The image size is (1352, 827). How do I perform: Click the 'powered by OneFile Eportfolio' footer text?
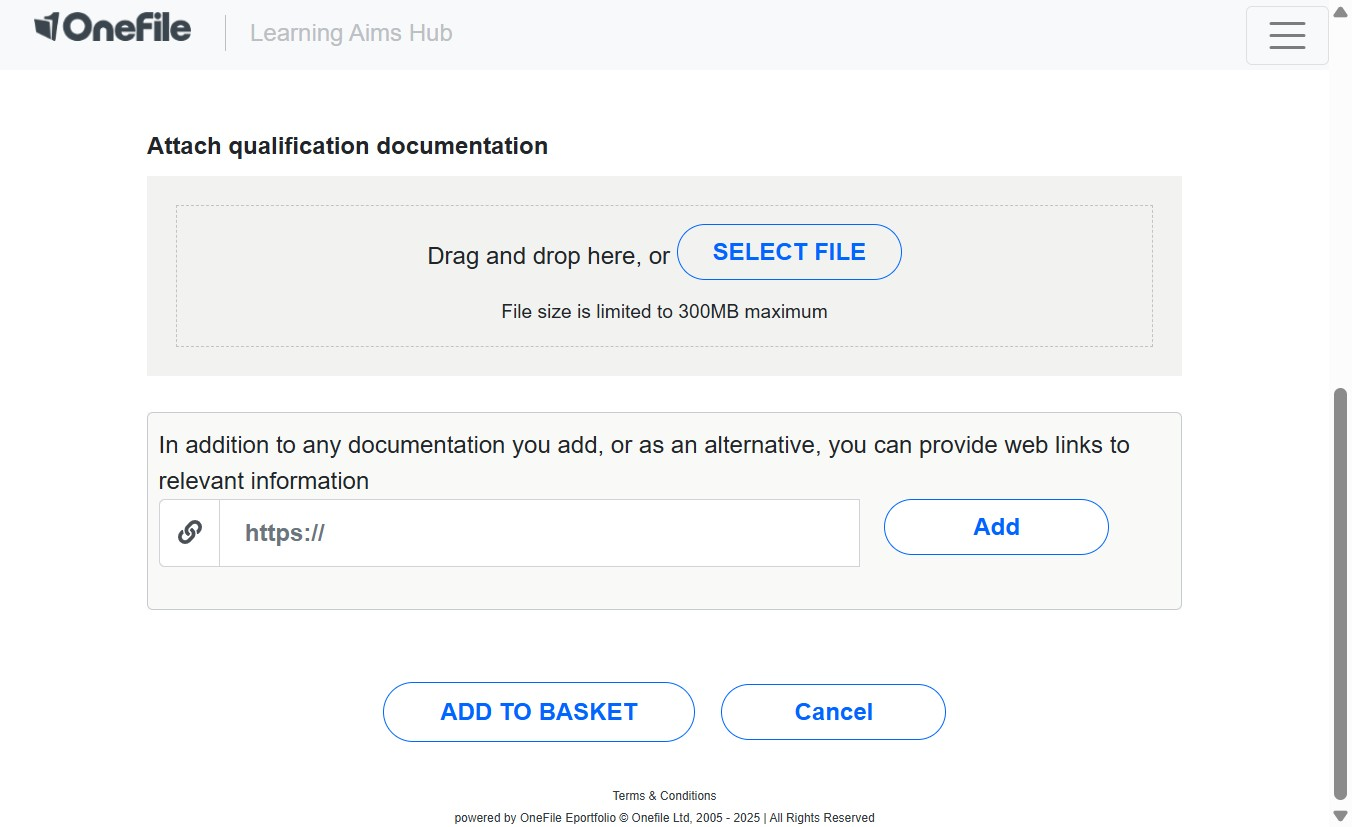664,818
